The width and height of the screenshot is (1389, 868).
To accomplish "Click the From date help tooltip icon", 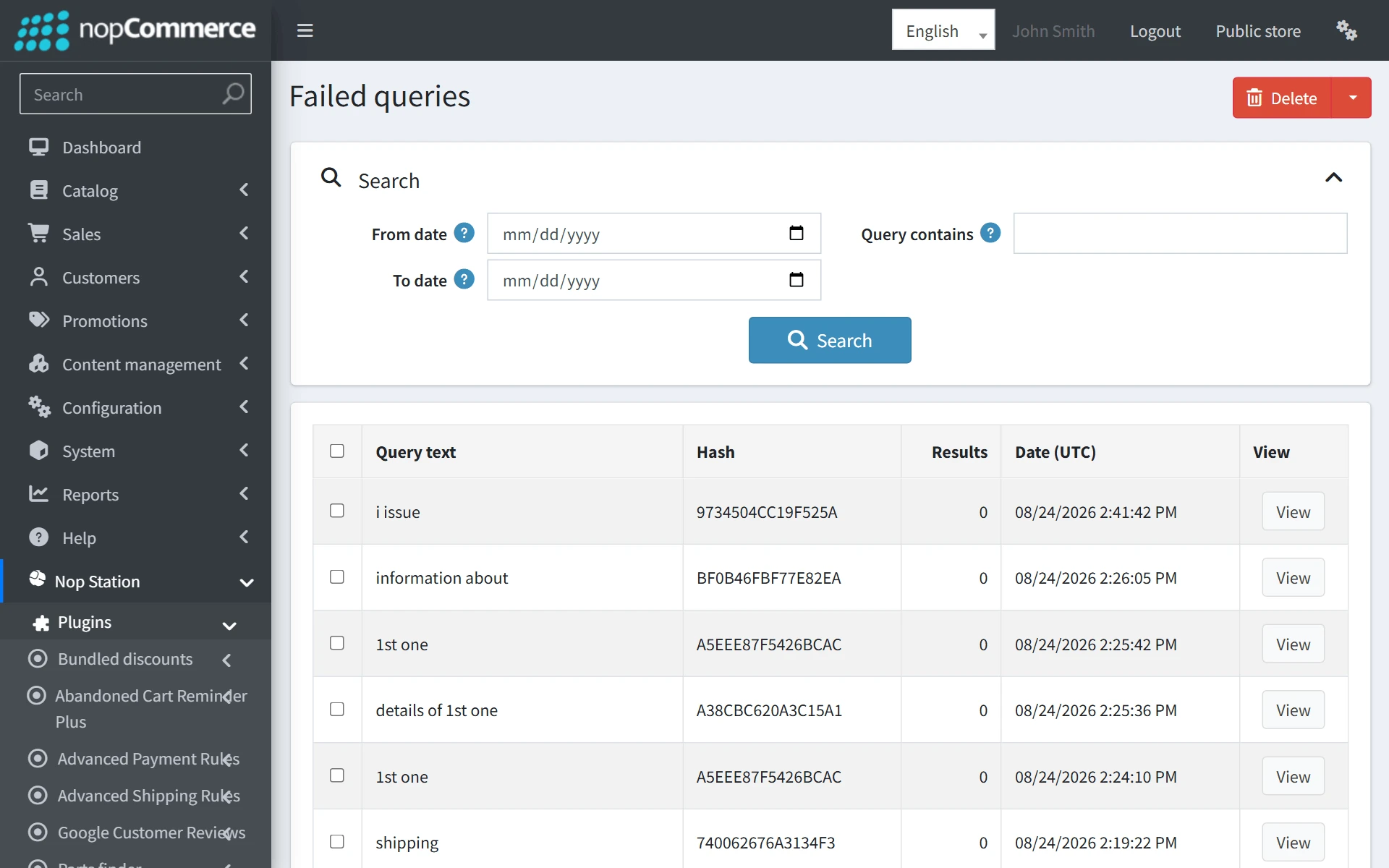I will tap(464, 233).
